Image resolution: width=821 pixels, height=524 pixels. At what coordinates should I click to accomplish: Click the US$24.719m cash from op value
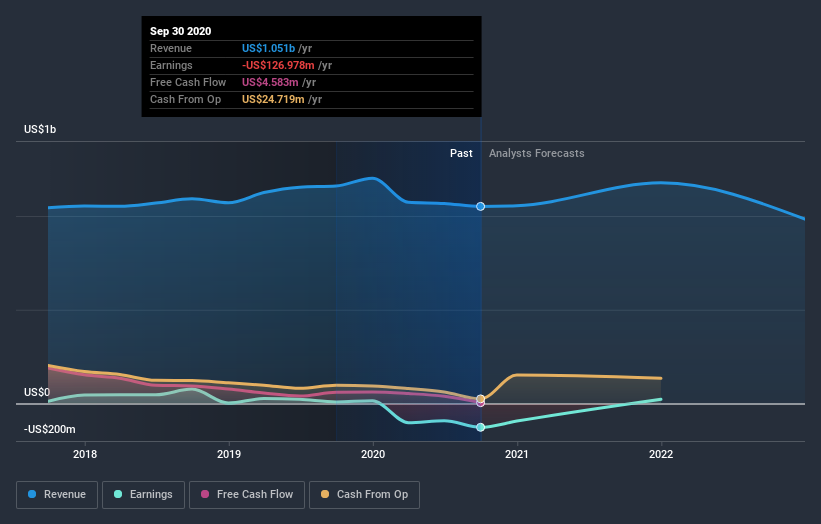[273, 99]
